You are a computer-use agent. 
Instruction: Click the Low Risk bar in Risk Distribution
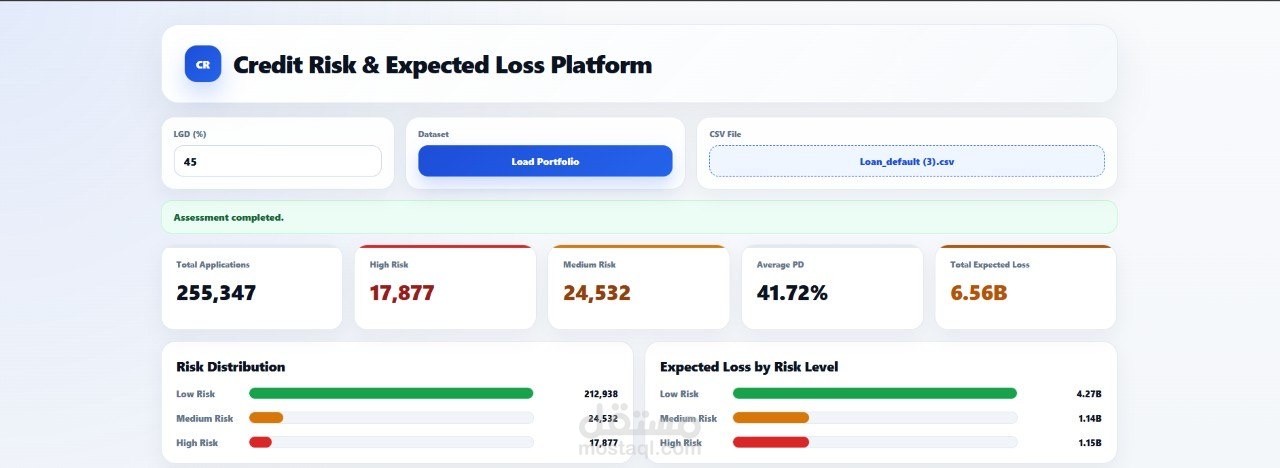point(391,394)
